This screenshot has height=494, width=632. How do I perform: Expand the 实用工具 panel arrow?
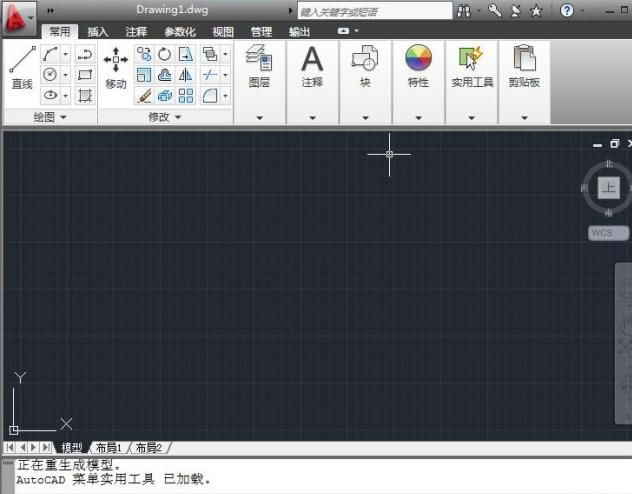coord(471,118)
